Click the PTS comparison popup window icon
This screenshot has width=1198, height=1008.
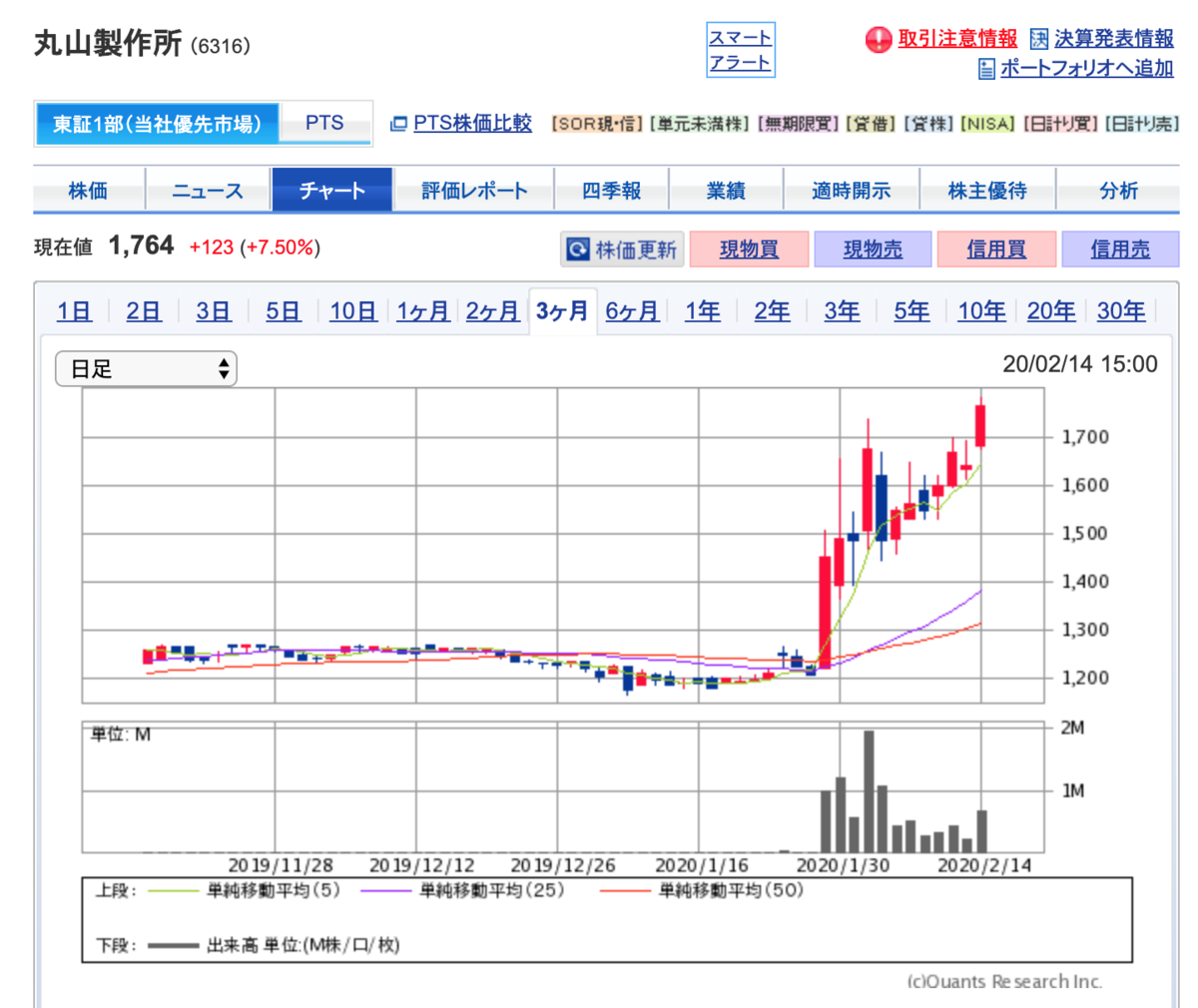point(398,124)
